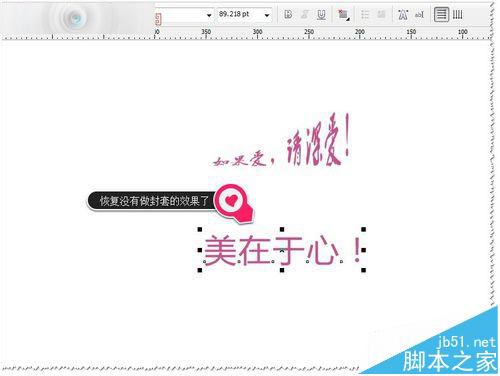The height and width of the screenshot is (376, 500).
Task: Click the drop cap icon
Action: coord(381,14)
